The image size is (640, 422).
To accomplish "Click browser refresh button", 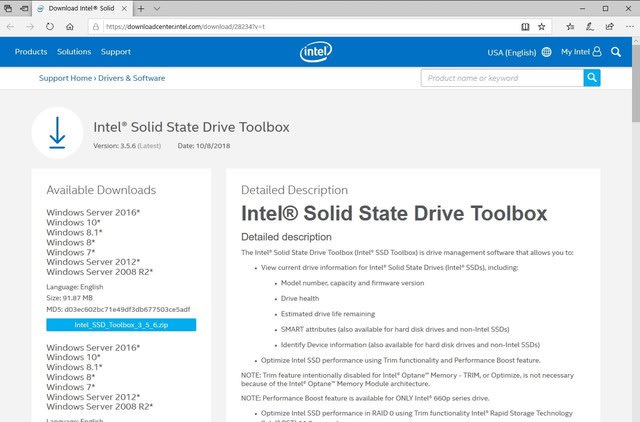I will (50, 27).
